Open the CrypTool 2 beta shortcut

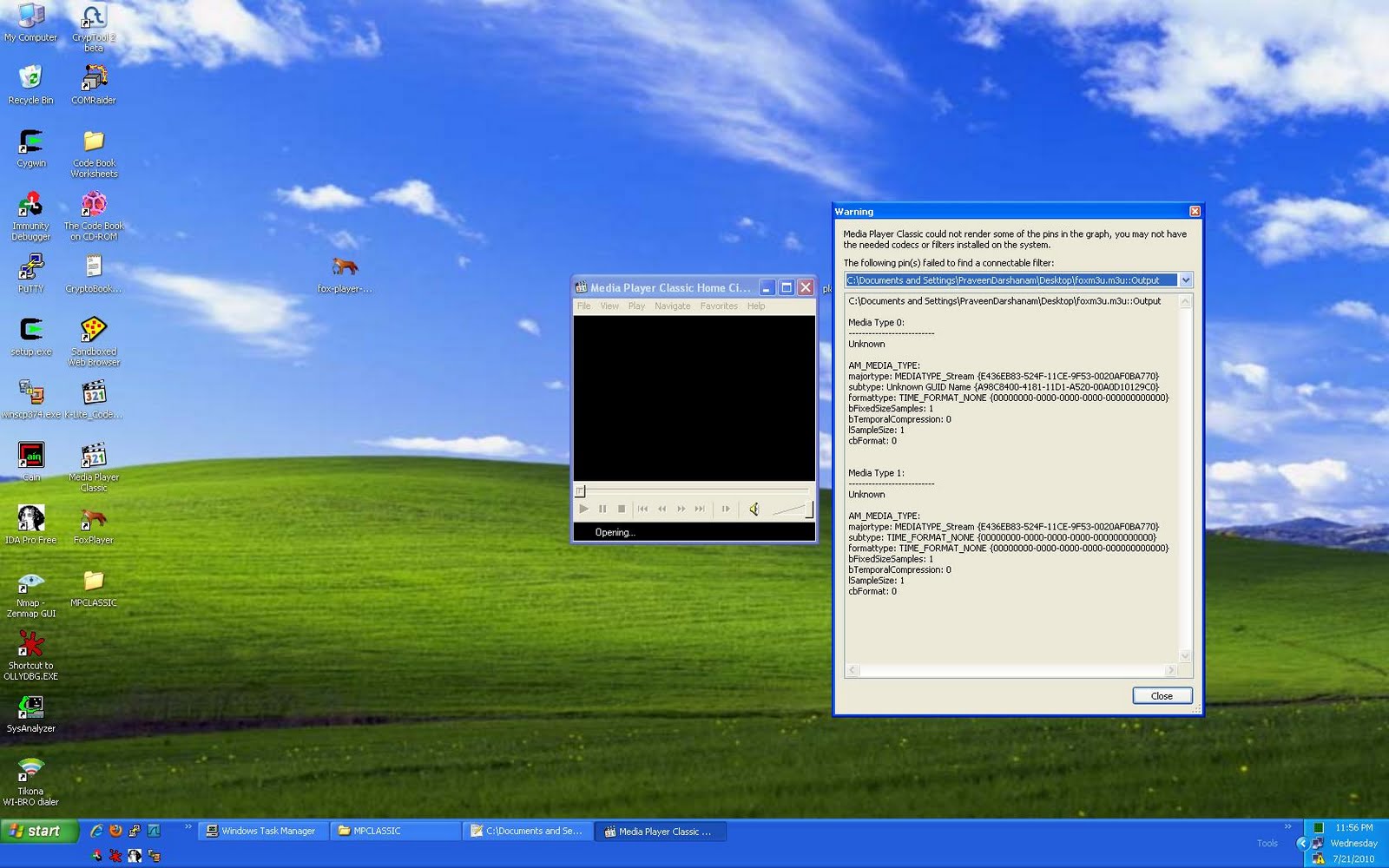94,27
